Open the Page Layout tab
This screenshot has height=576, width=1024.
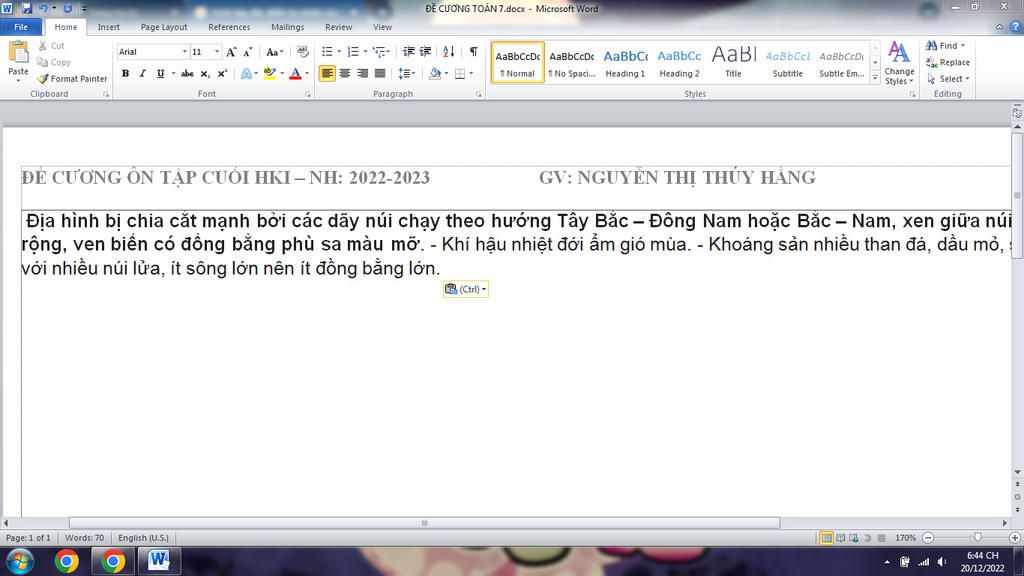[x=164, y=27]
